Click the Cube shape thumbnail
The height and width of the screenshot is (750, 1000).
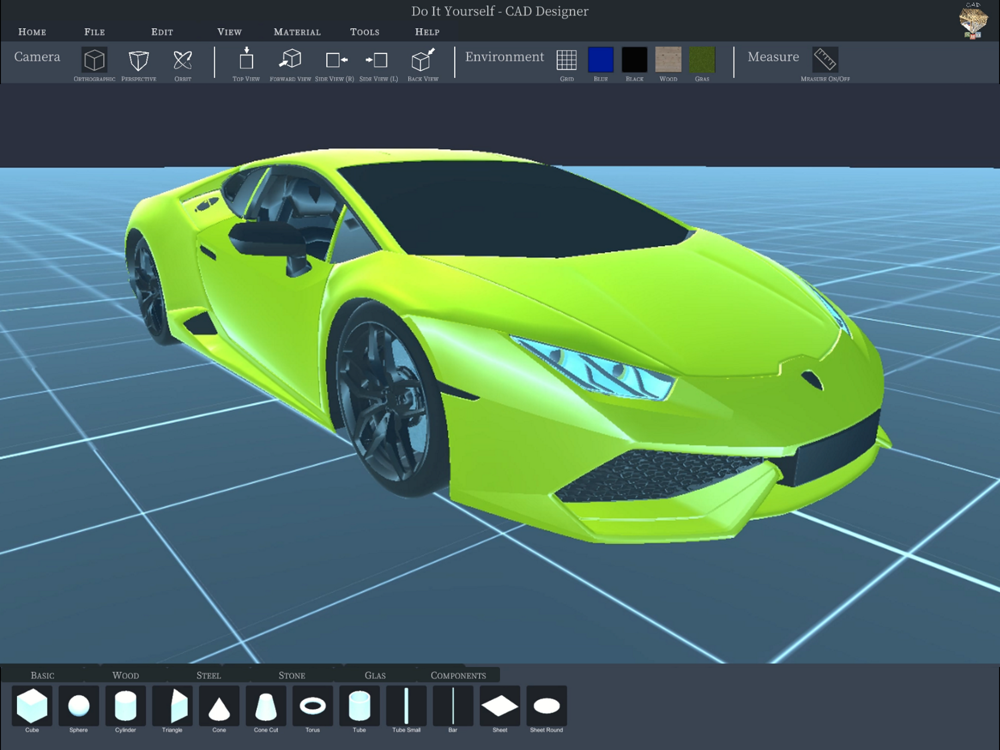[32, 706]
